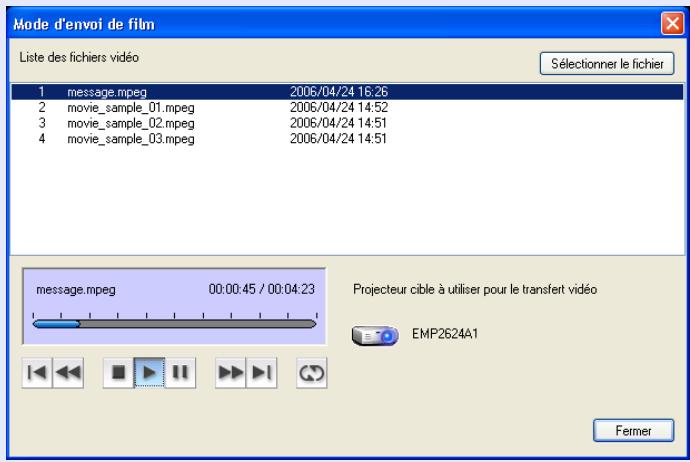
Task: Click the Fermer button
Action: pos(633,430)
